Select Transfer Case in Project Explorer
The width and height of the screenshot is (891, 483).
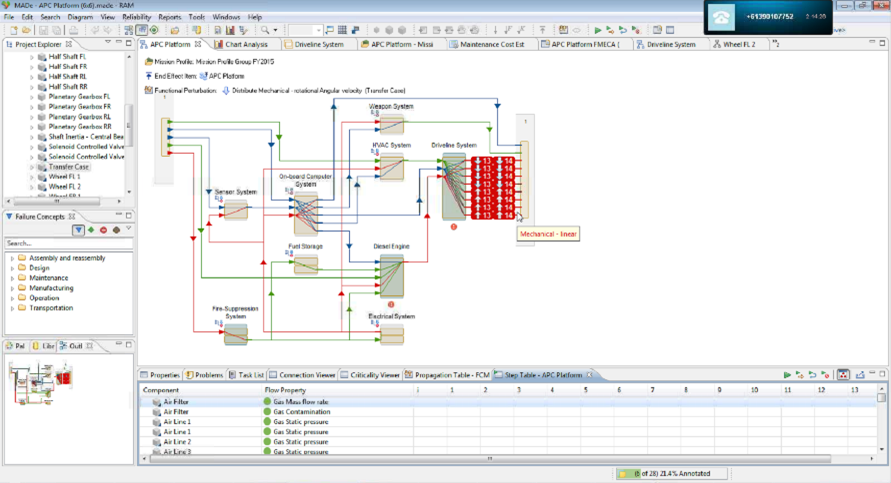click(69, 167)
